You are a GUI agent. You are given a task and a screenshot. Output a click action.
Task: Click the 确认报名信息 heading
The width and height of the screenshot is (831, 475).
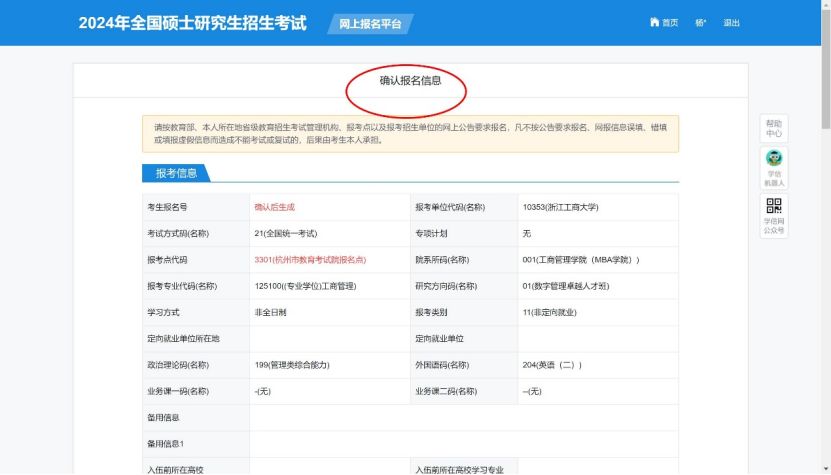click(x=410, y=81)
